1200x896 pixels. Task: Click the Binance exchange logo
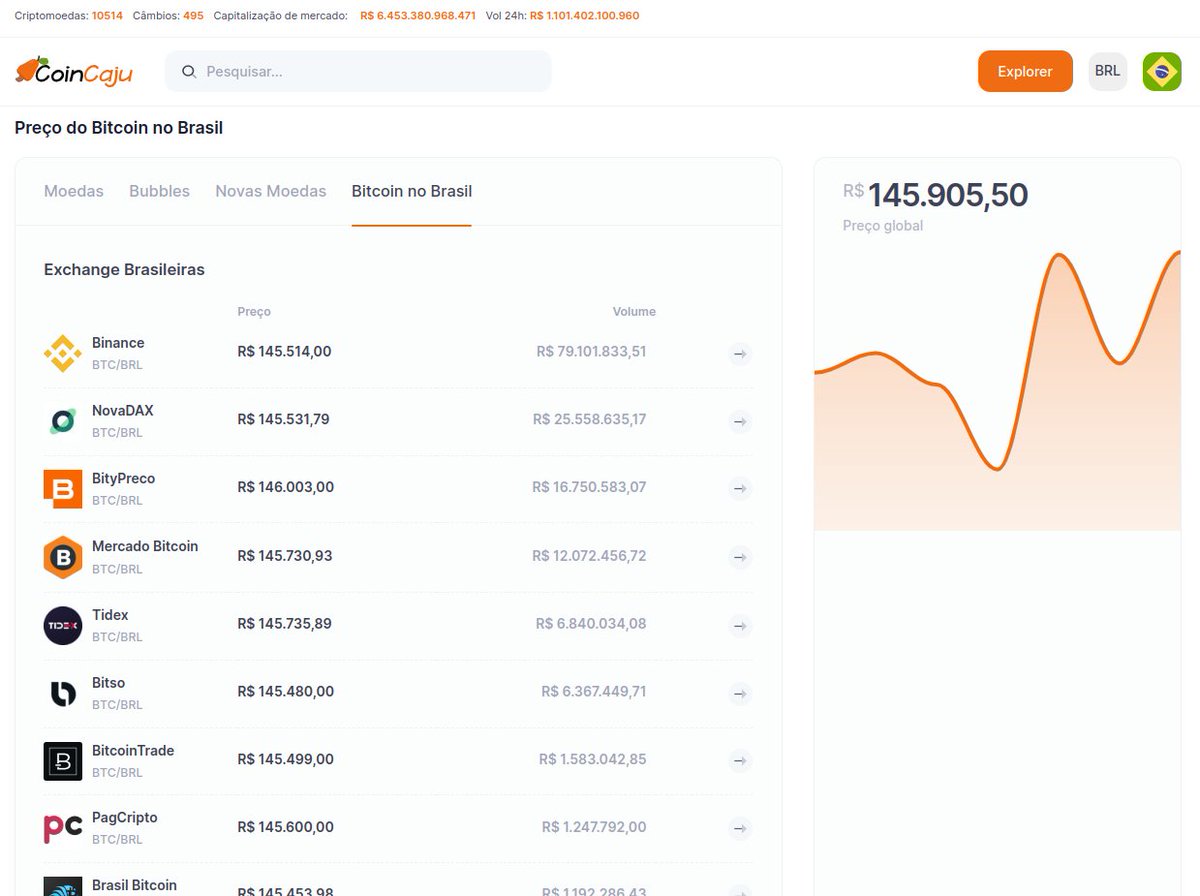63,353
